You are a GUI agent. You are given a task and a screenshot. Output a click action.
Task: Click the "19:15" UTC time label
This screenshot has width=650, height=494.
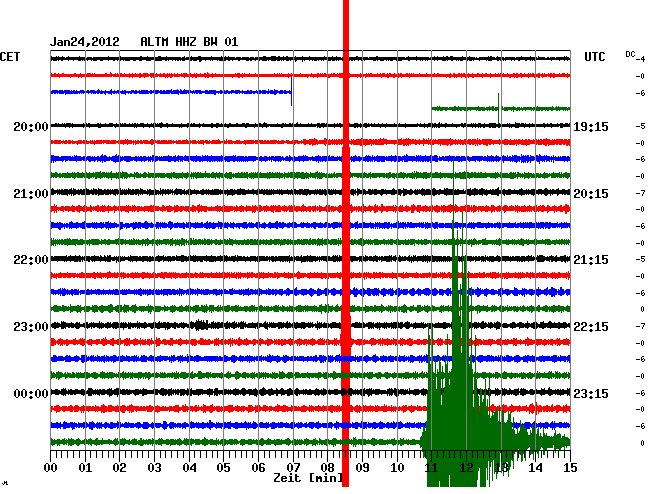(x=591, y=127)
